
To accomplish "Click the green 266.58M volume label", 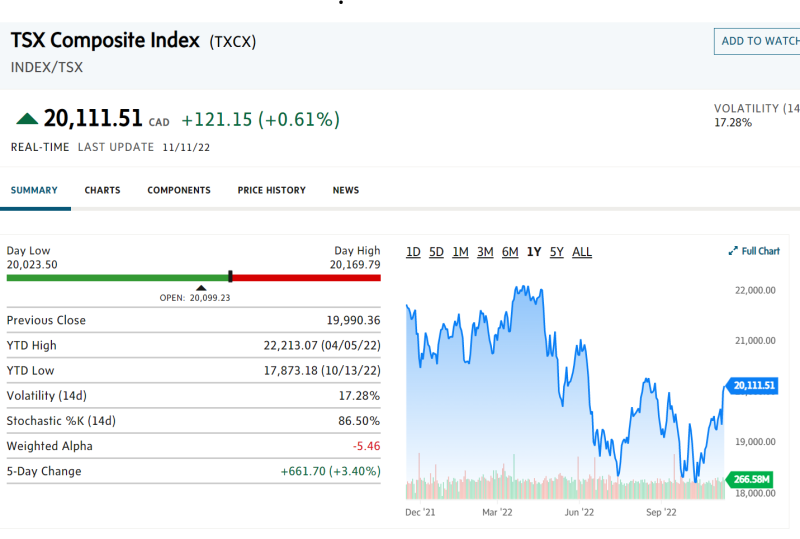I will [749, 479].
